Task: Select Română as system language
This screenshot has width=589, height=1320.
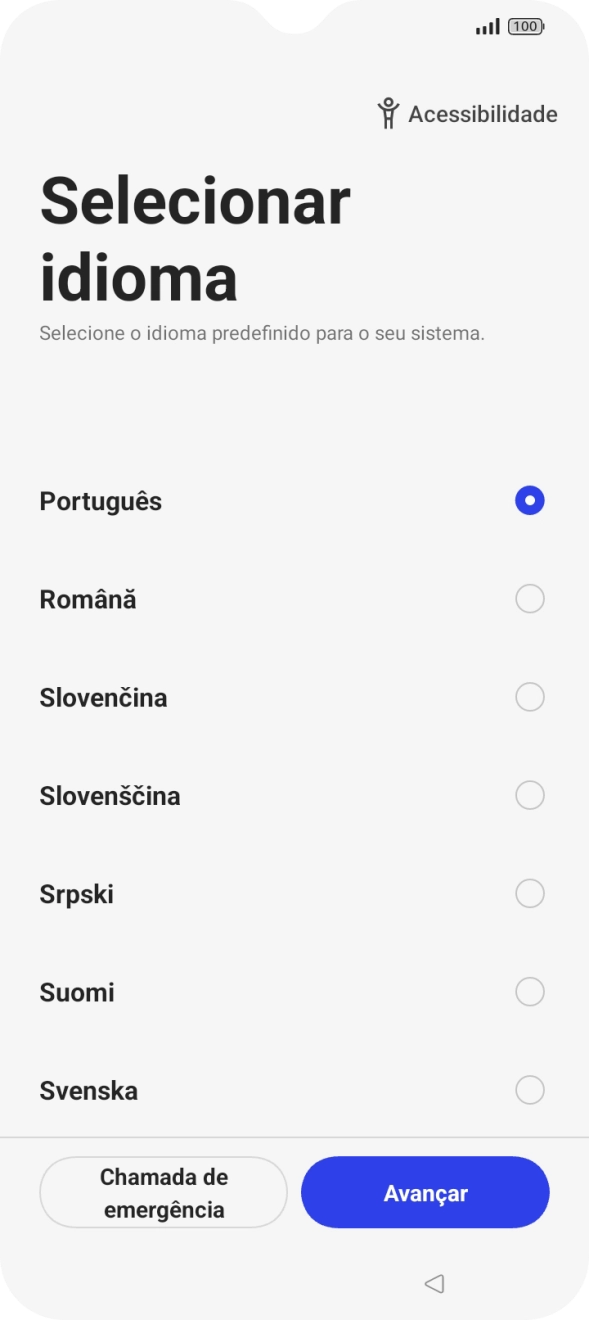Action: [x=530, y=598]
